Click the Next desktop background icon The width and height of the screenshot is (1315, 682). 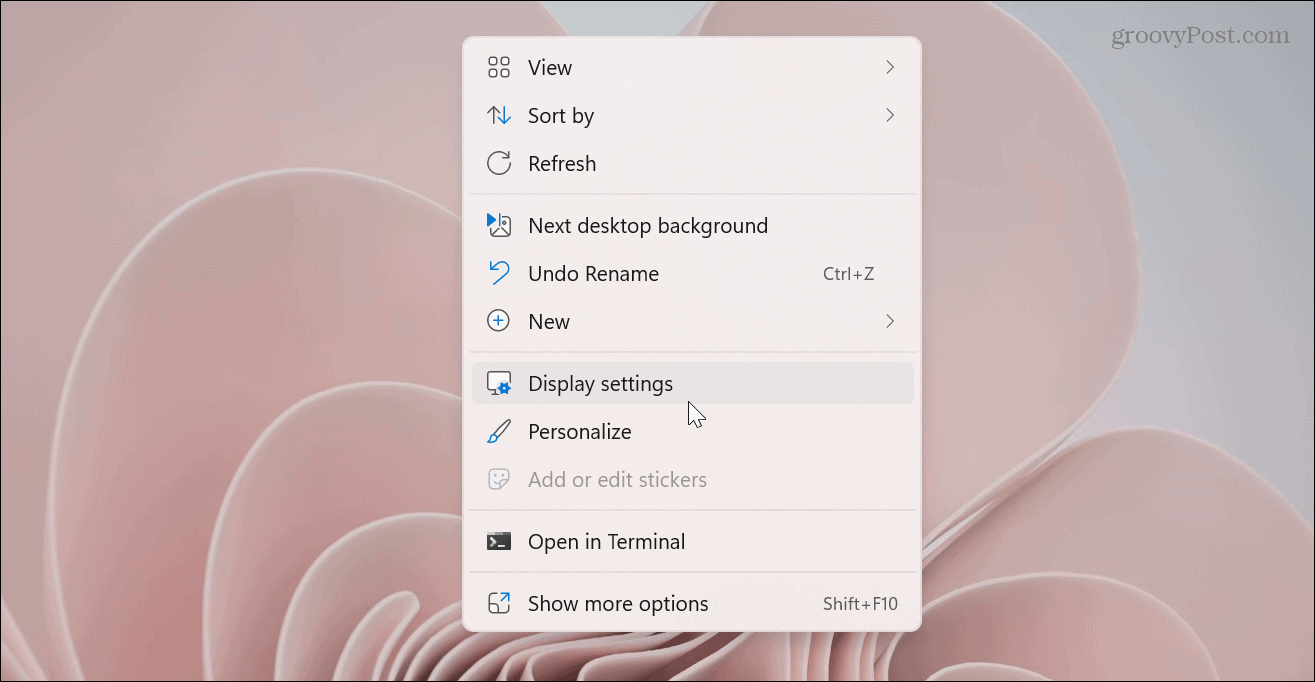point(500,225)
